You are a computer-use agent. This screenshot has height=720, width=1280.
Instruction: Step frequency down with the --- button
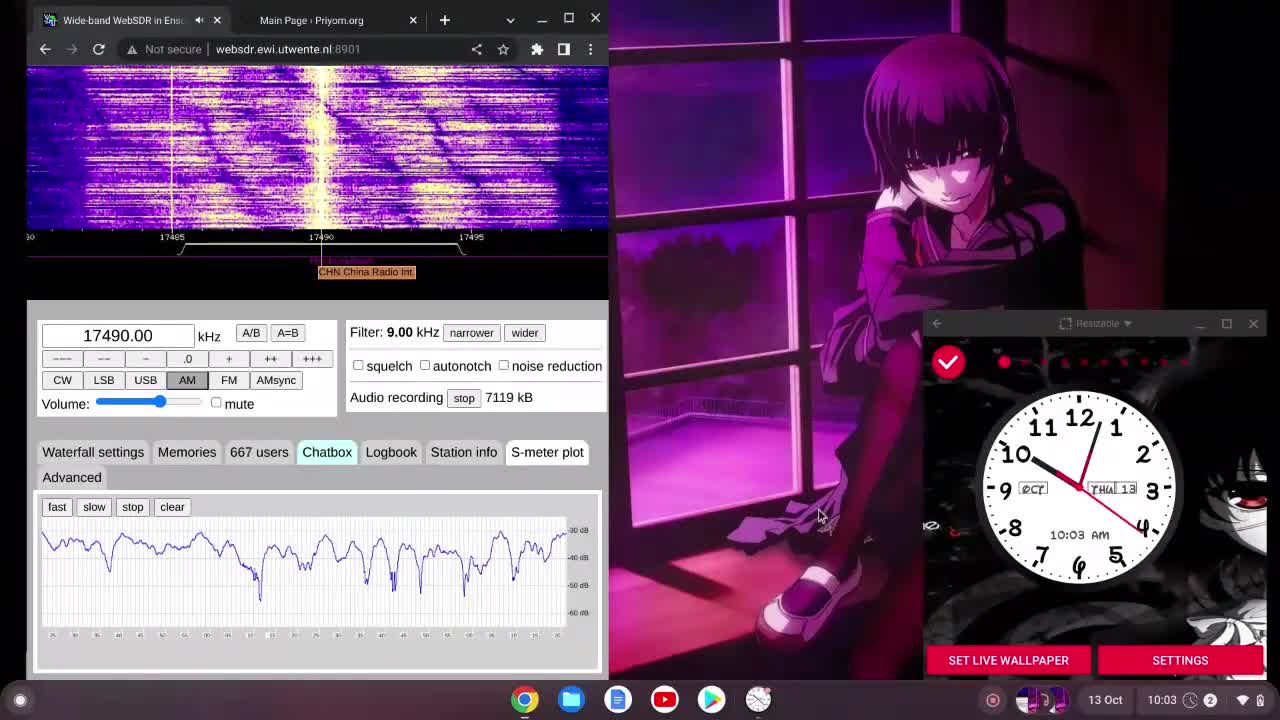click(62, 359)
